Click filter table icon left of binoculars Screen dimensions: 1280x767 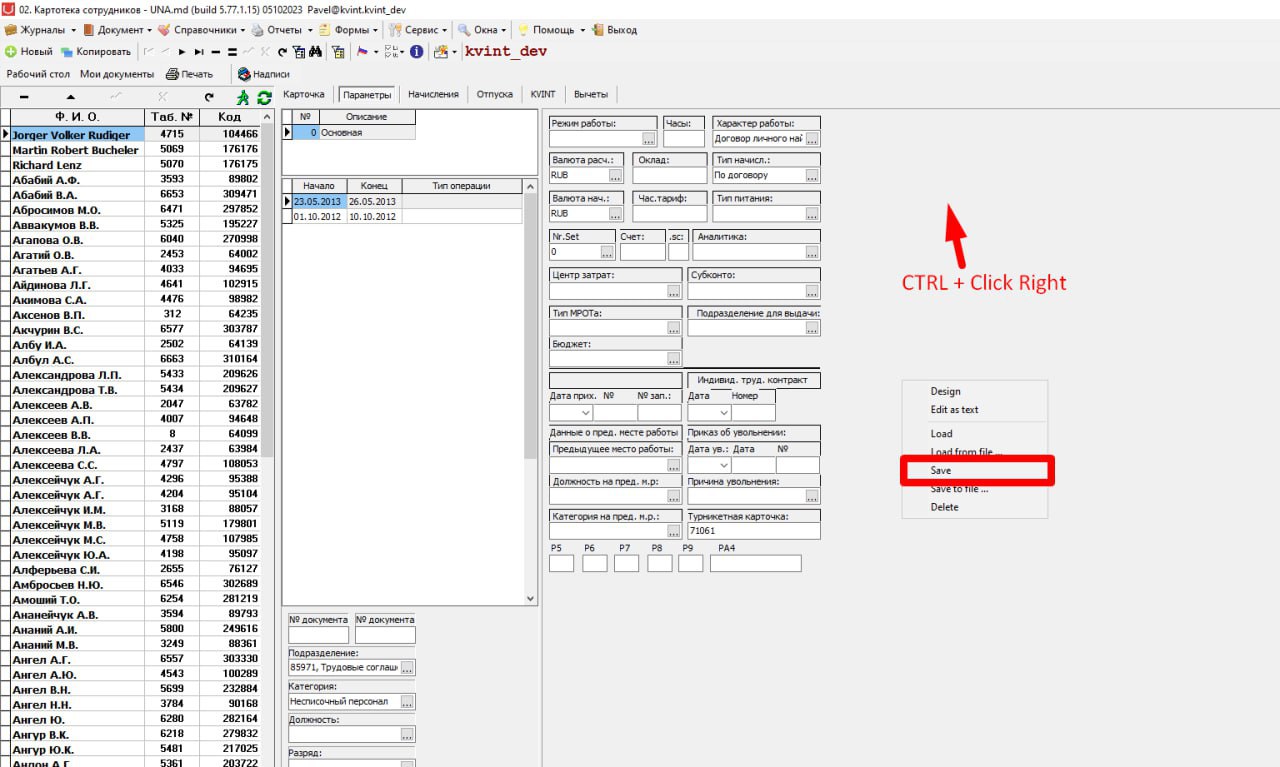pyautogui.click(x=298, y=52)
